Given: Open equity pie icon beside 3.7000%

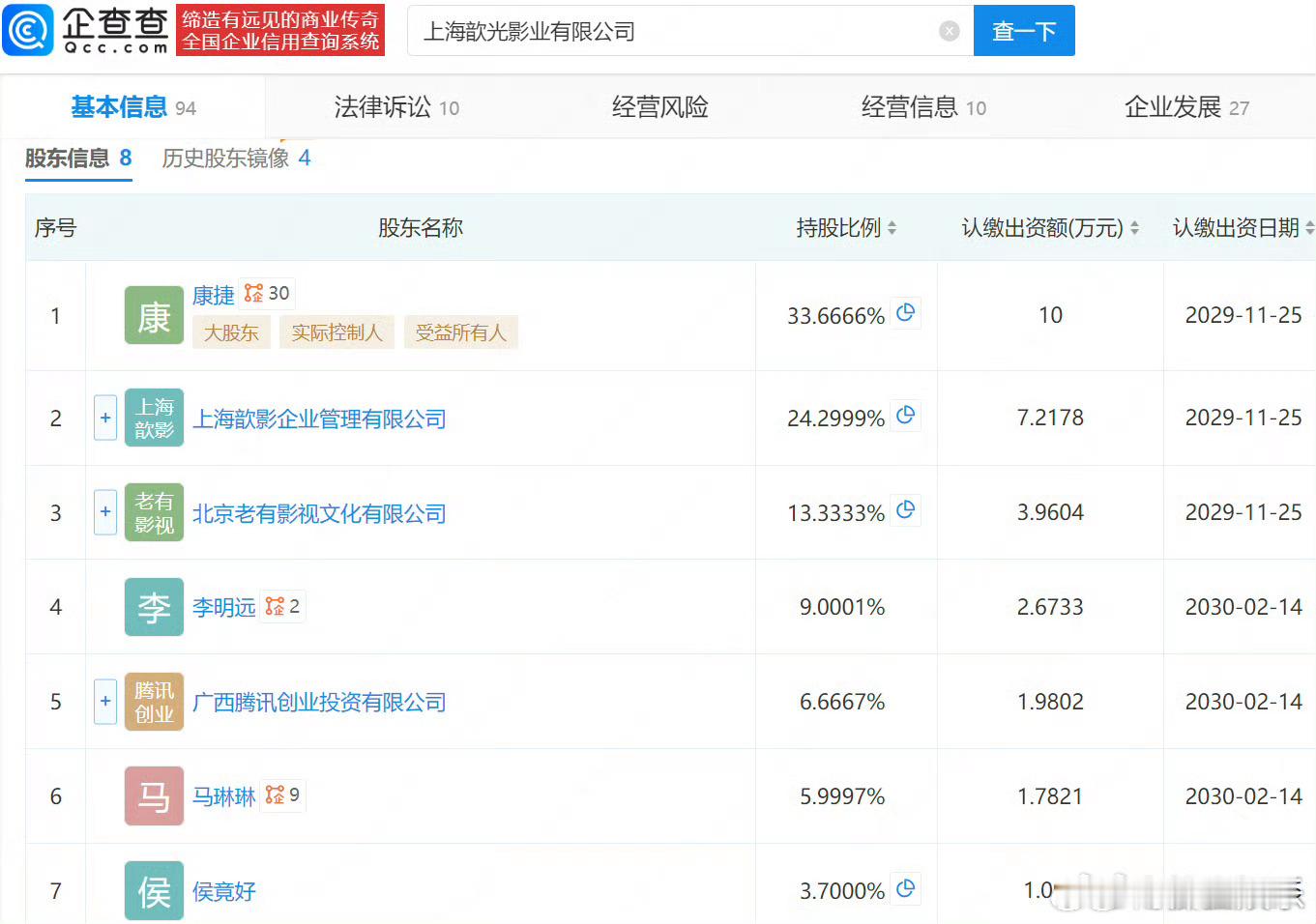Looking at the screenshot, I should point(905,888).
